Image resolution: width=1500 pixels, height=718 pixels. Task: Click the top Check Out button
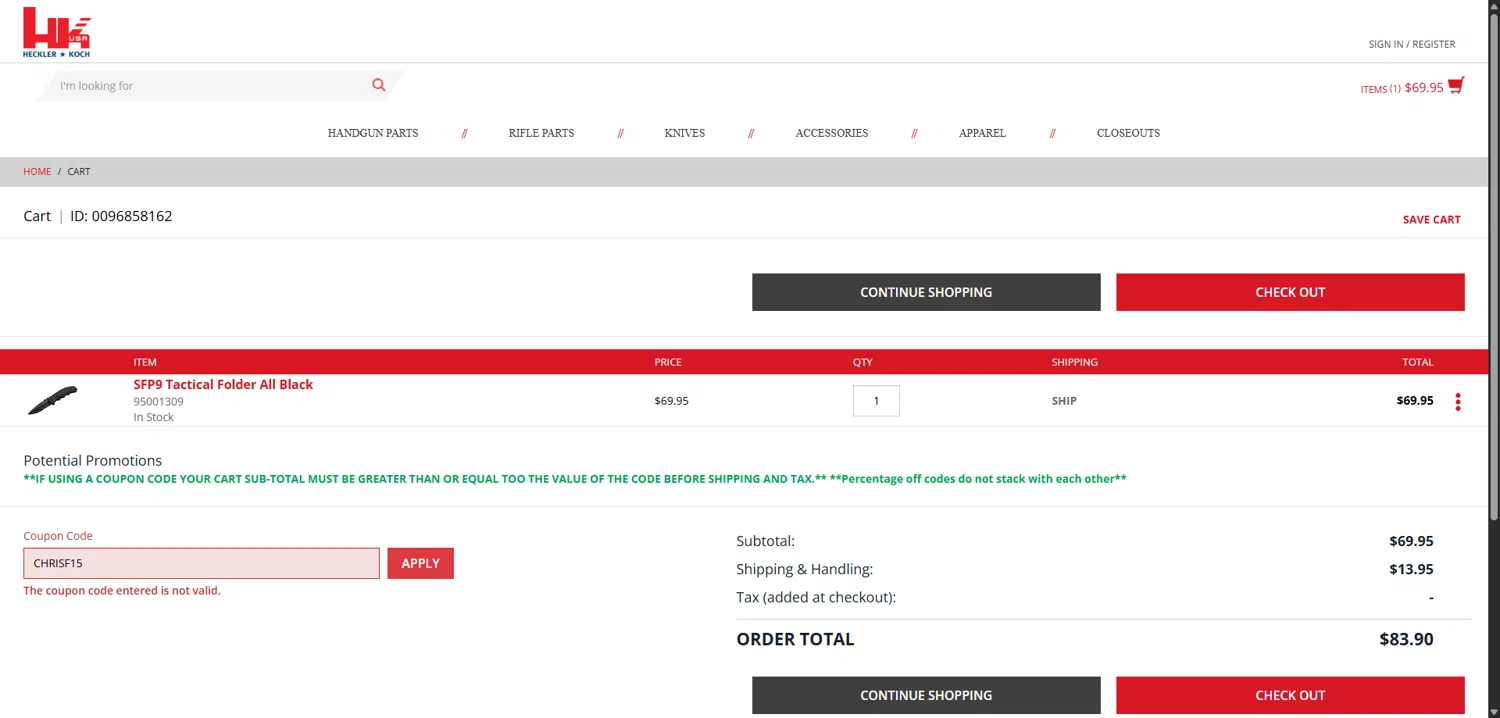[x=1290, y=292]
